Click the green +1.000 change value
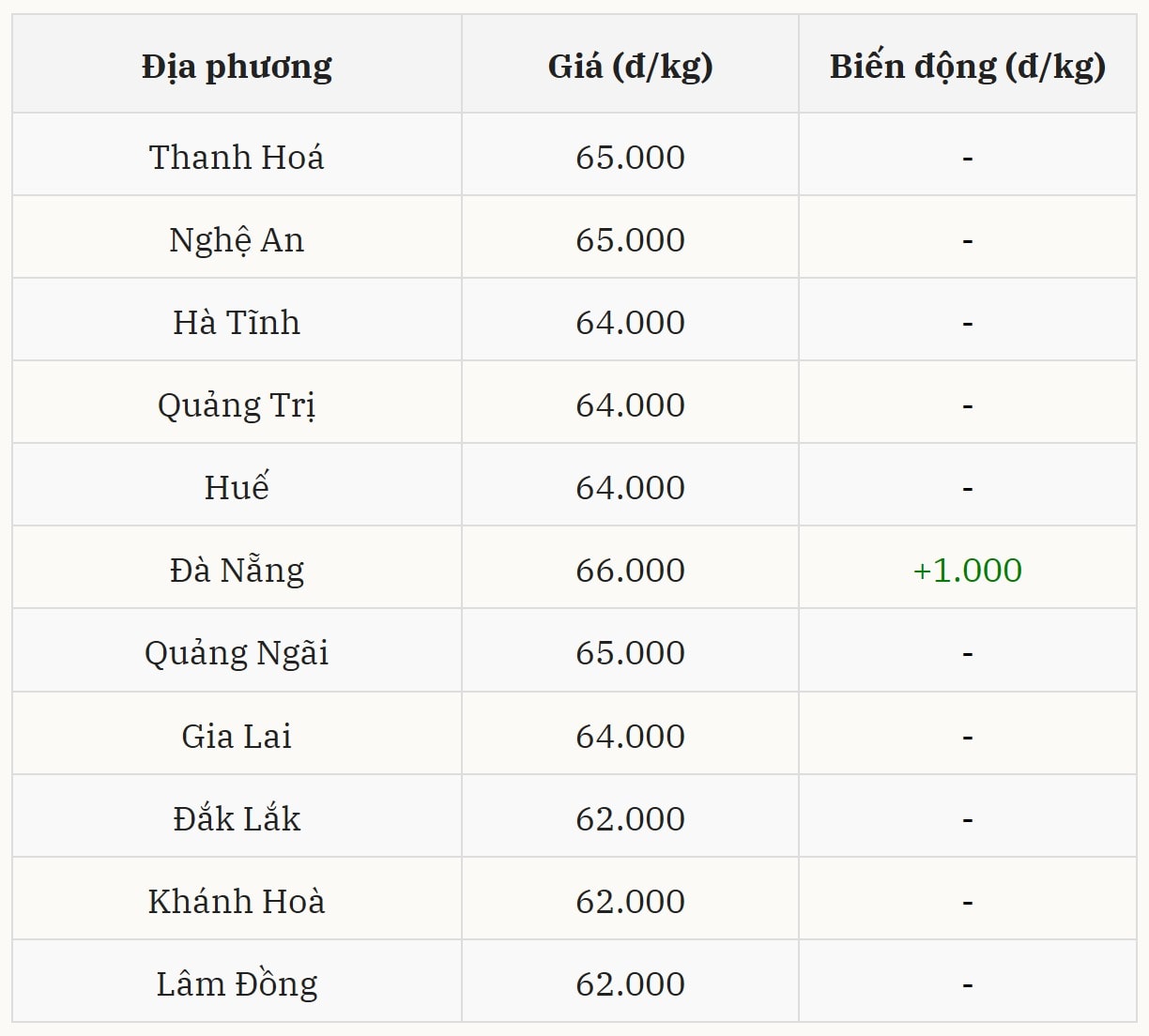 tap(967, 571)
